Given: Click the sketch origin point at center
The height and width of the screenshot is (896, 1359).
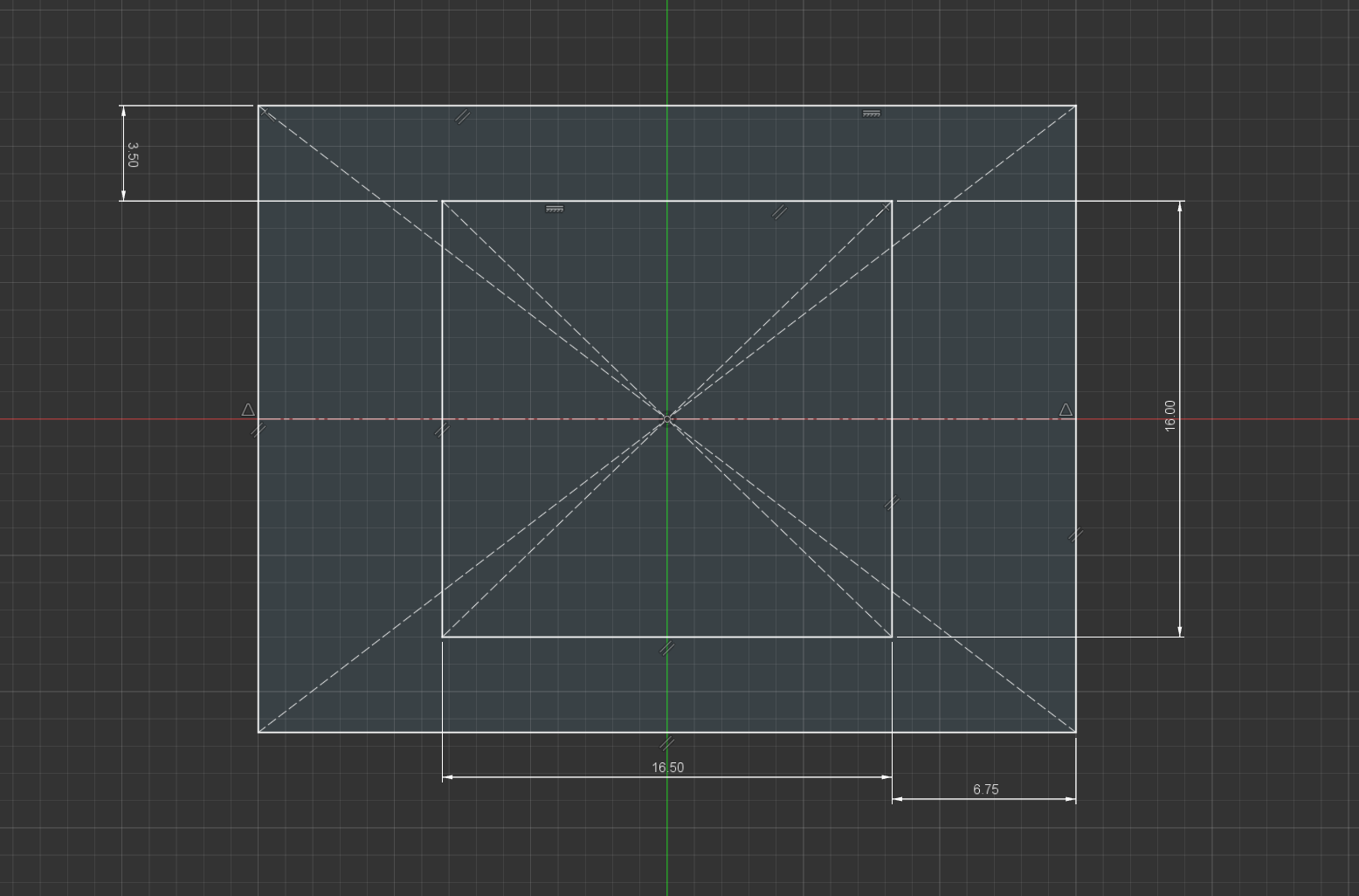Looking at the screenshot, I should click(x=668, y=419).
